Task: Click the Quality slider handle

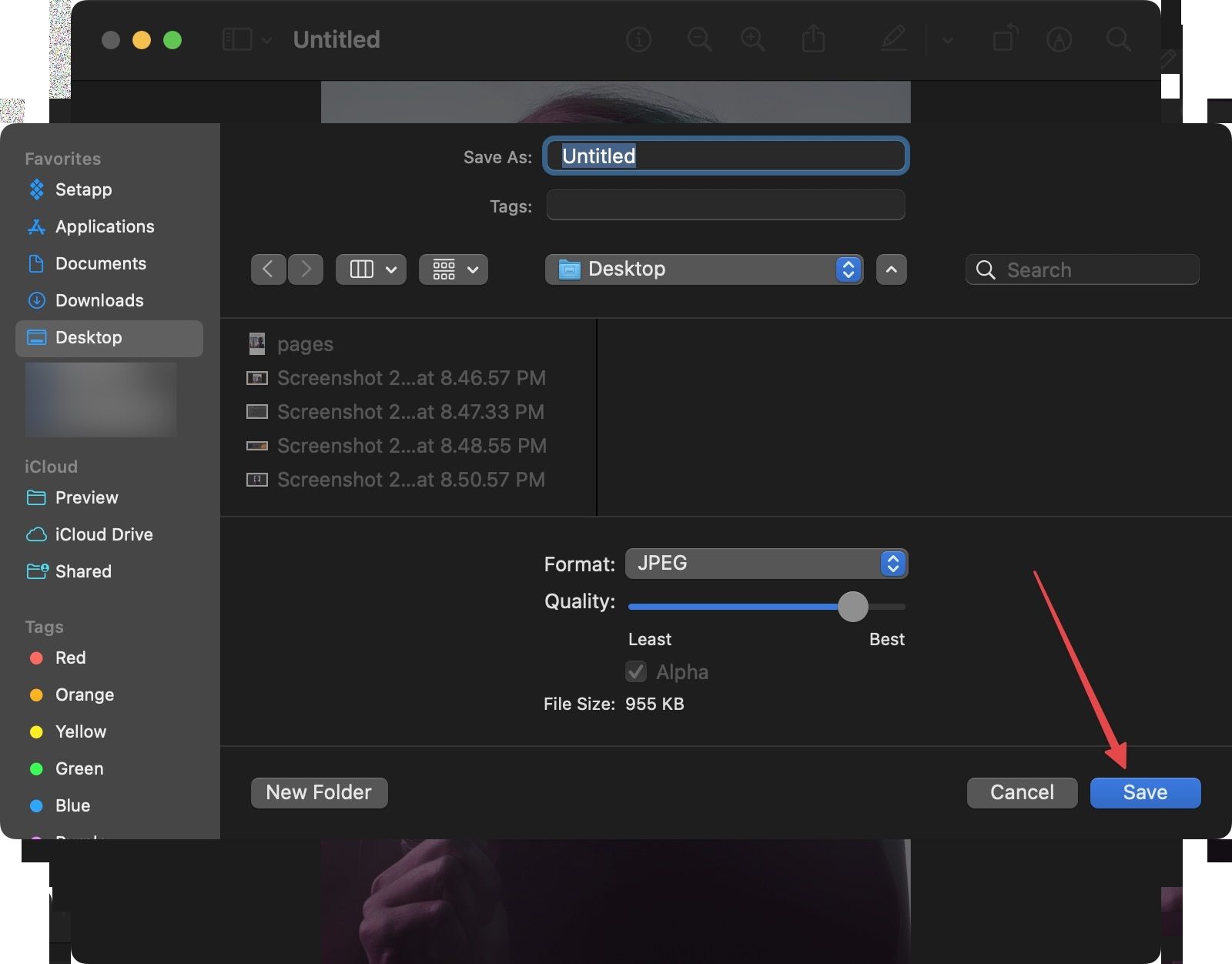Action: 852,607
